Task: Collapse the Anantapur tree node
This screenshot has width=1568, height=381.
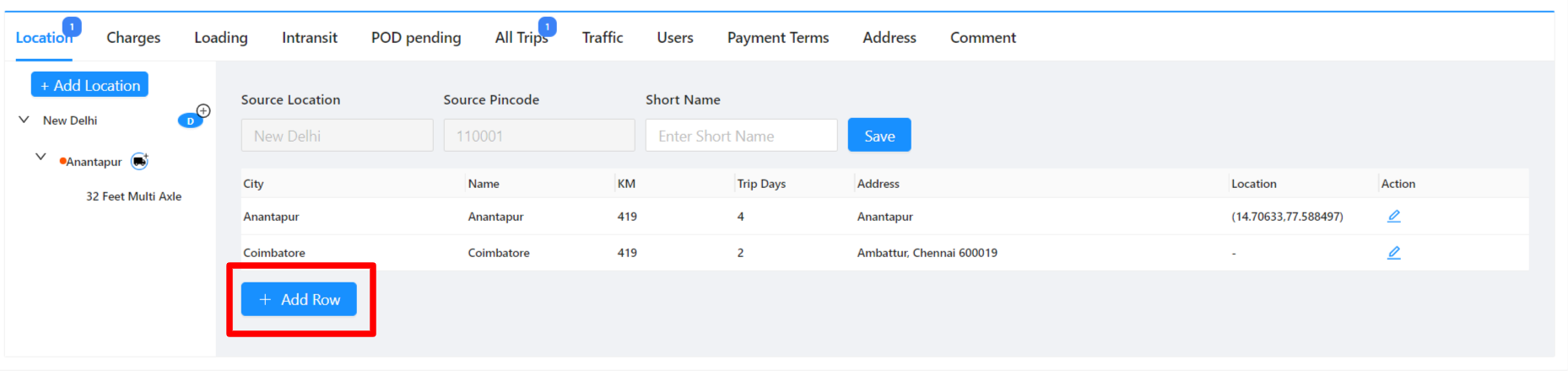Action: pos(41,157)
